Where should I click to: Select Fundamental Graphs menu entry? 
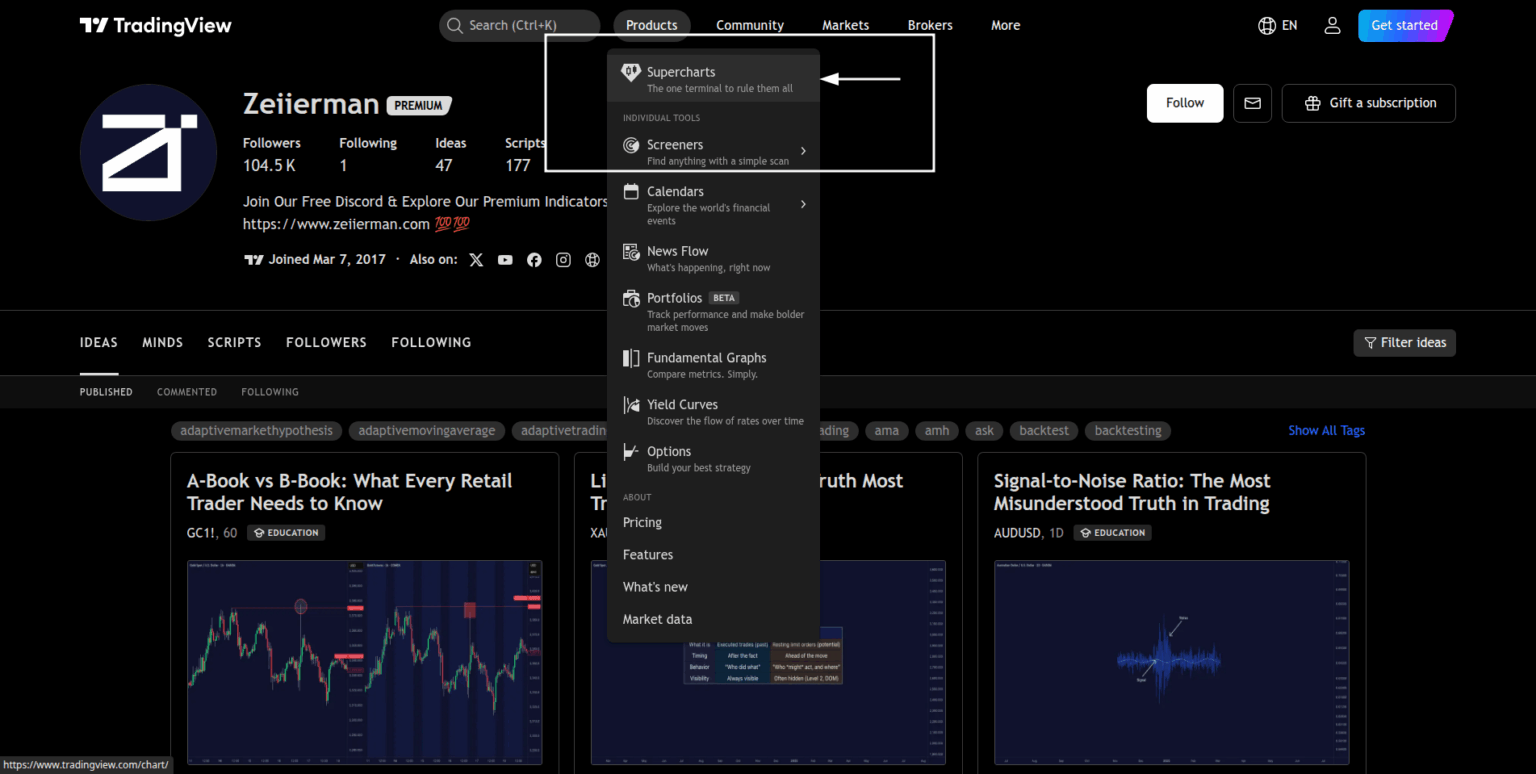point(713,365)
